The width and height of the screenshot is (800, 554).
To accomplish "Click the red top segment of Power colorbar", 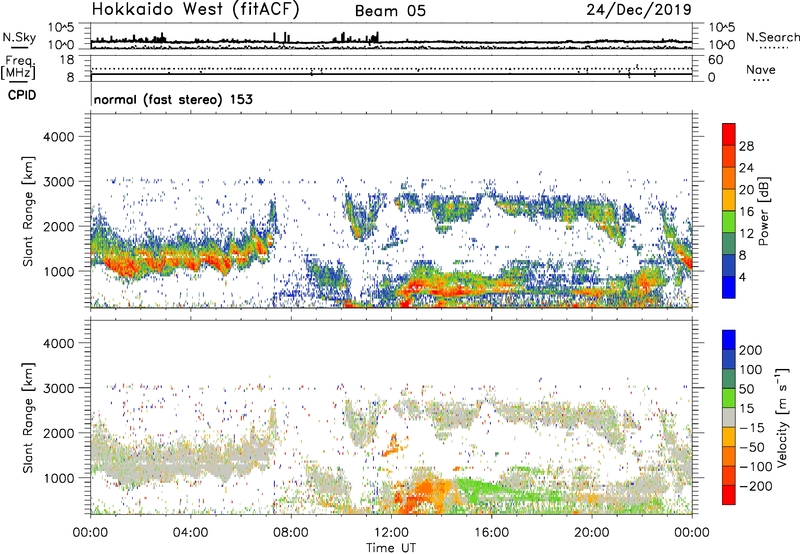I will [x=729, y=134].
